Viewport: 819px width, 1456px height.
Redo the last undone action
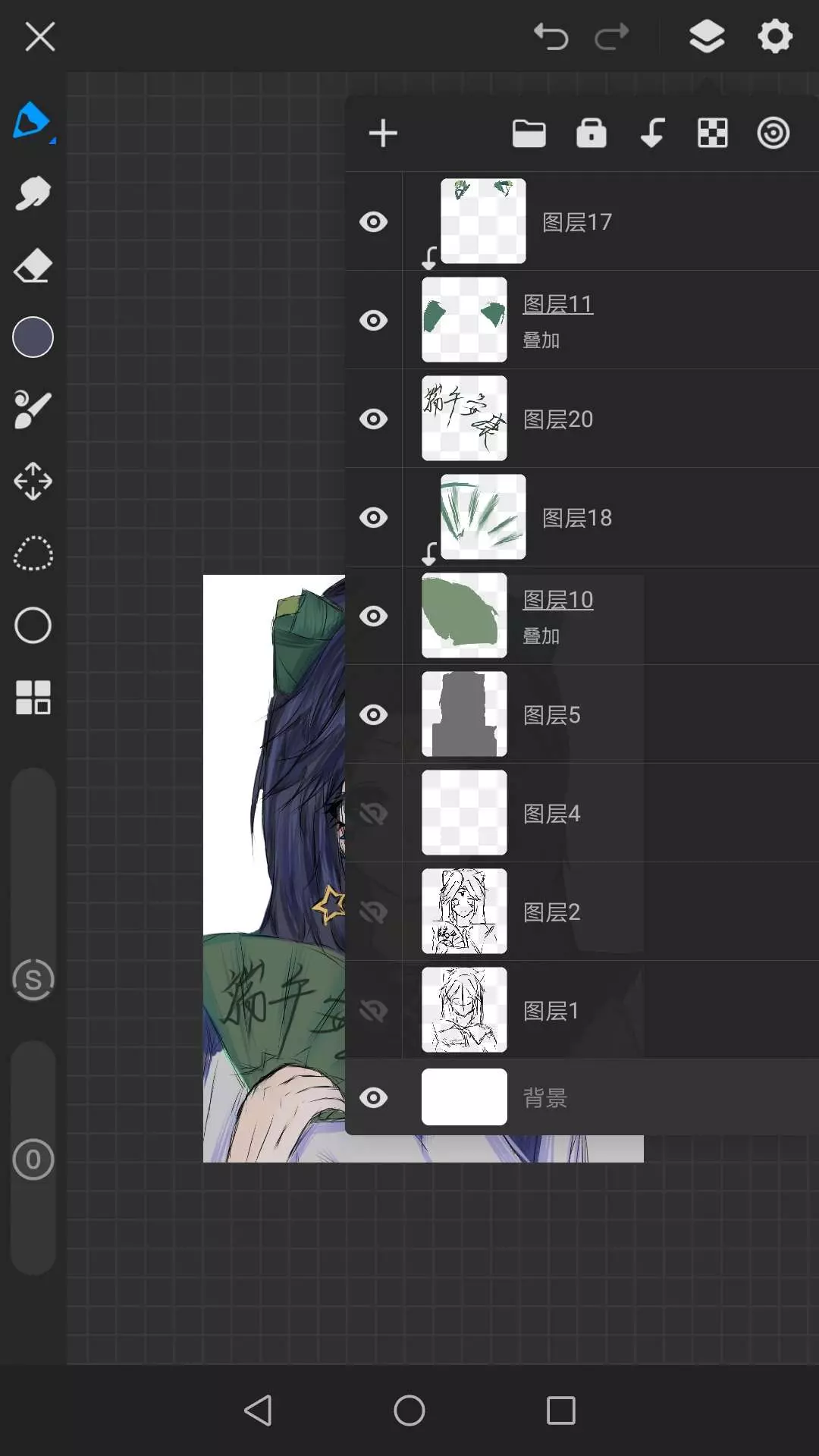coord(612,36)
